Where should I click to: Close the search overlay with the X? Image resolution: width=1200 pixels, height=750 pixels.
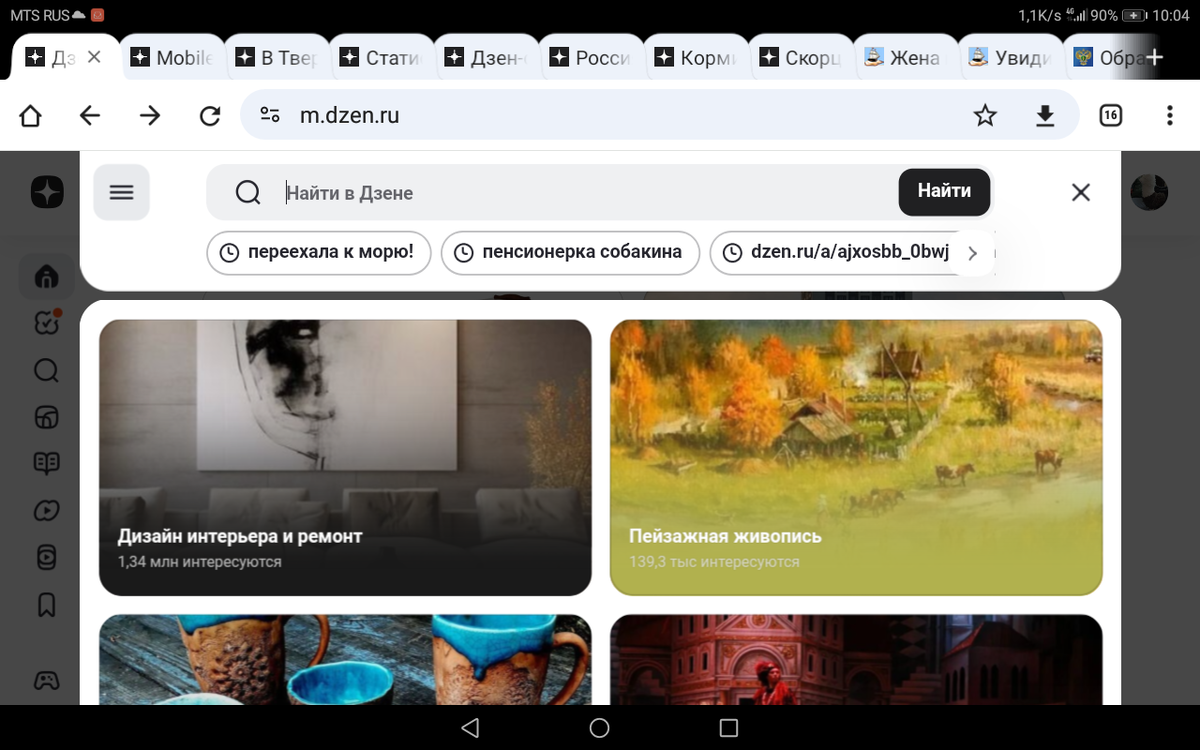[x=1081, y=192]
